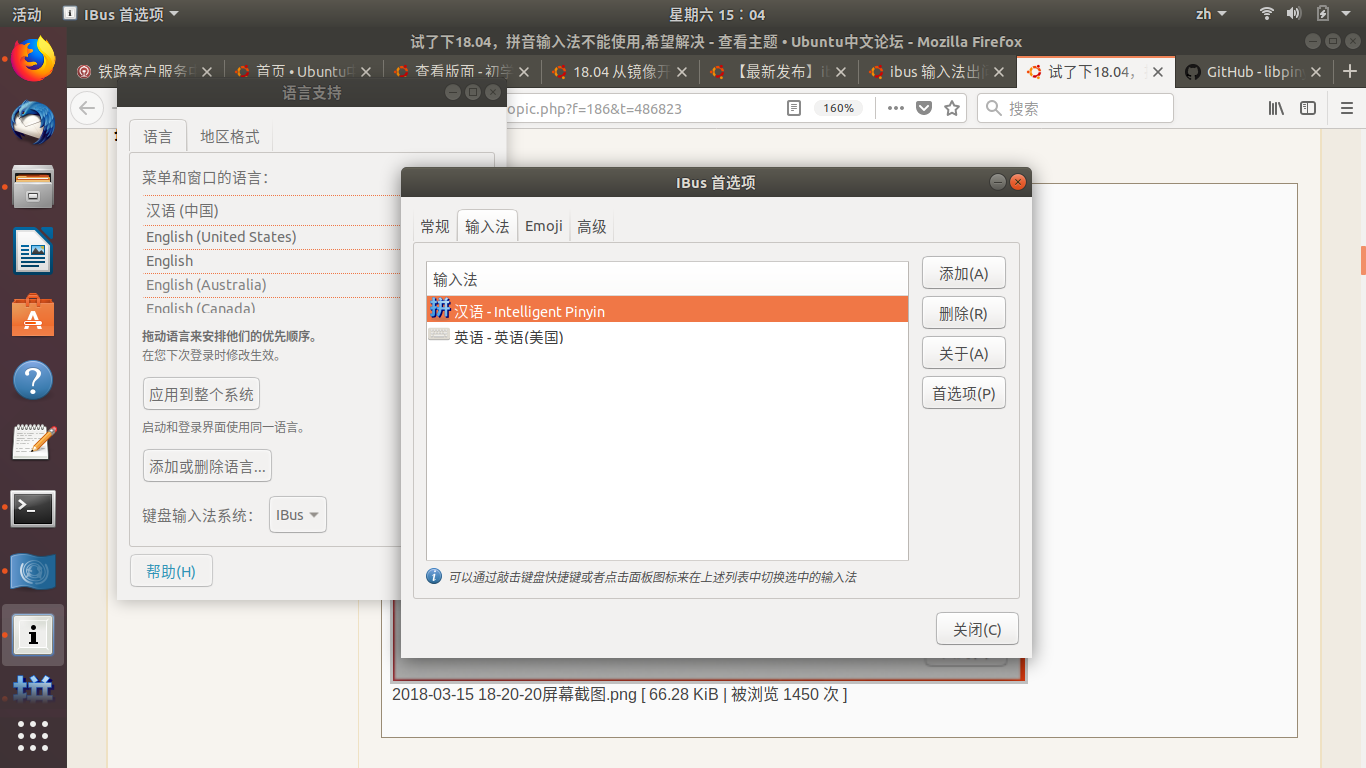
Task: Click 活动 in the top bar
Action: (27, 14)
